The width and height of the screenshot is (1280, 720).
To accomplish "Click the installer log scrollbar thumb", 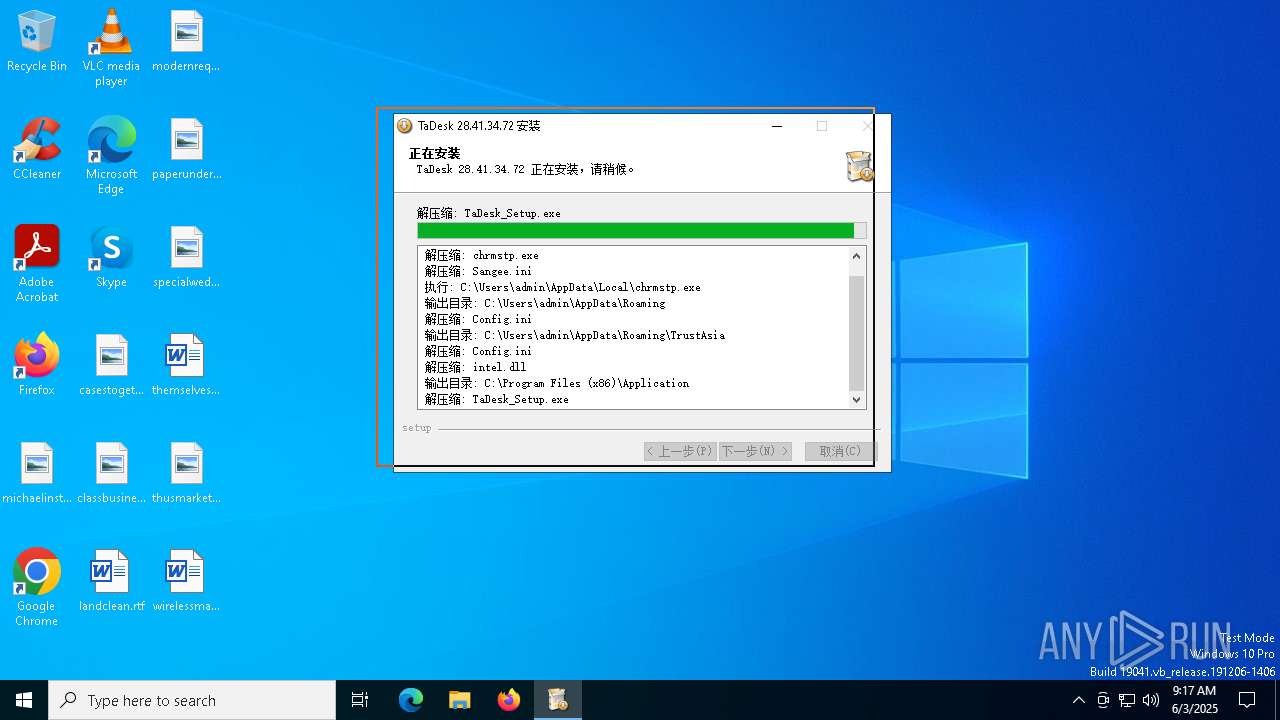I will click(x=856, y=333).
